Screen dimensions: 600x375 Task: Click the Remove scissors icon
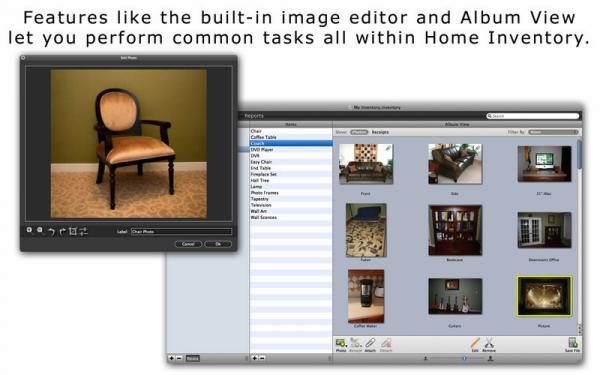point(489,344)
